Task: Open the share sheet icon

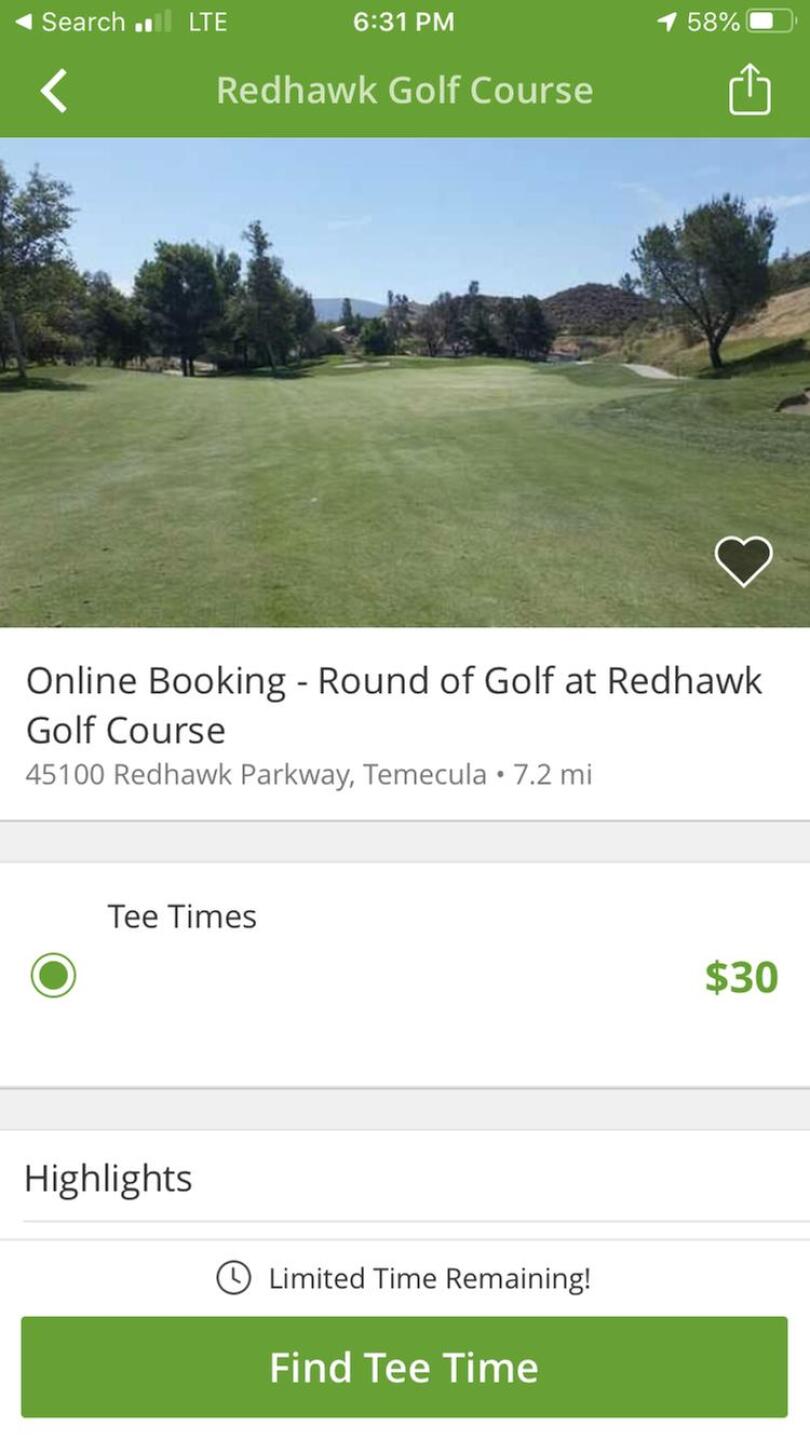Action: pos(749,90)
